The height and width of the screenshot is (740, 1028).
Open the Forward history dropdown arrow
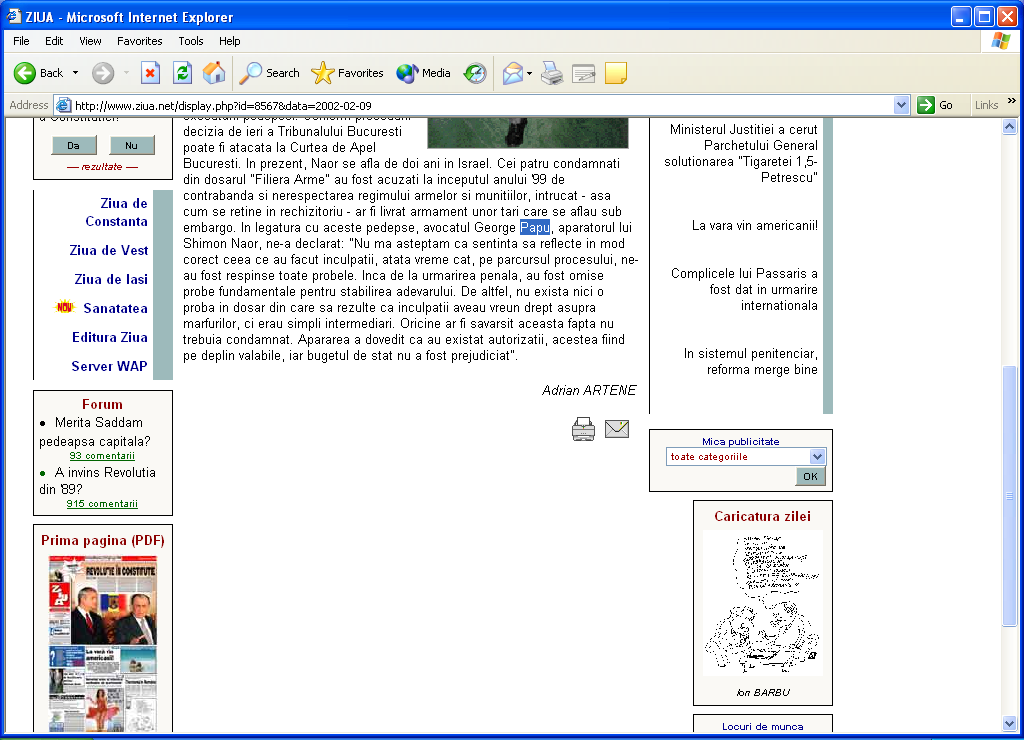(x=126, y=73)
